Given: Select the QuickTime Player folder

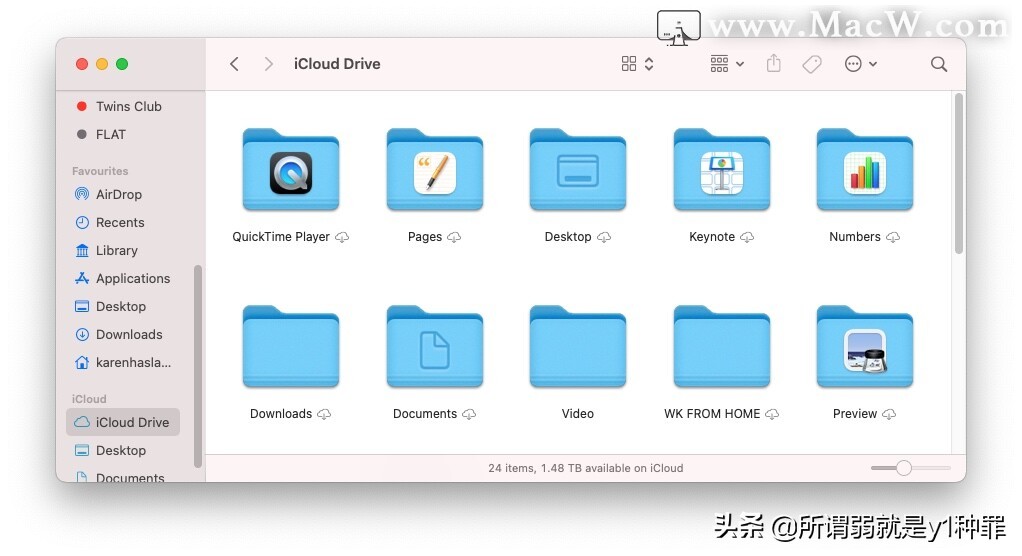Looking at the screenshot, I should [291, 169].
